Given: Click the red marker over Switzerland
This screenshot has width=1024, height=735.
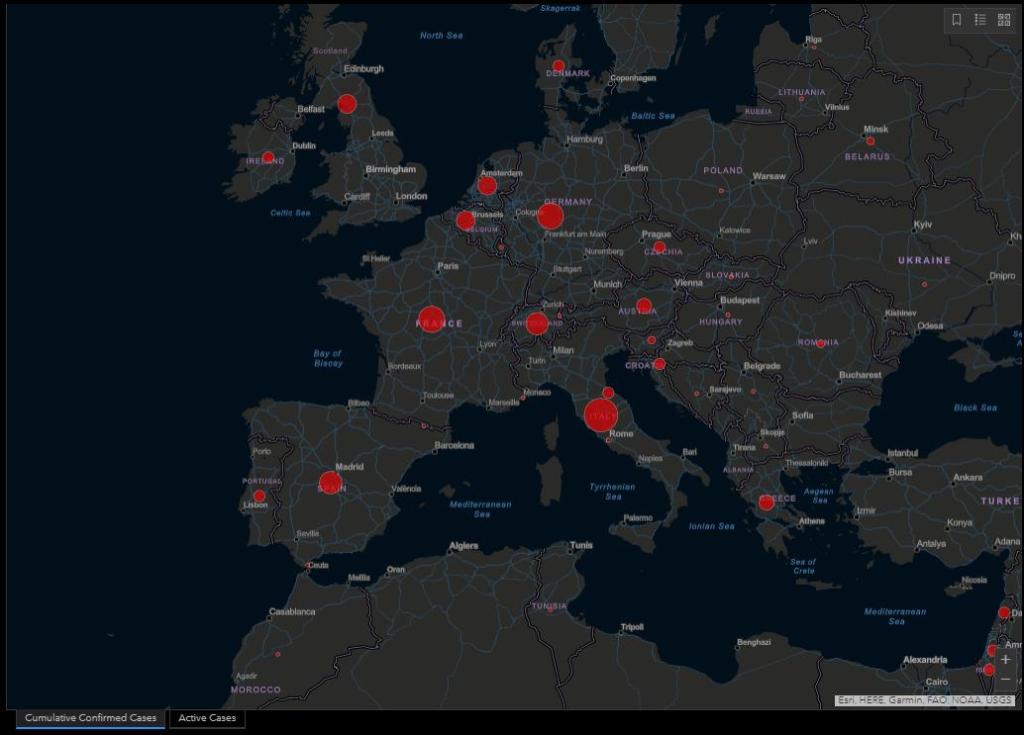Looking at the screenshot, I should (x=537, y=323).
